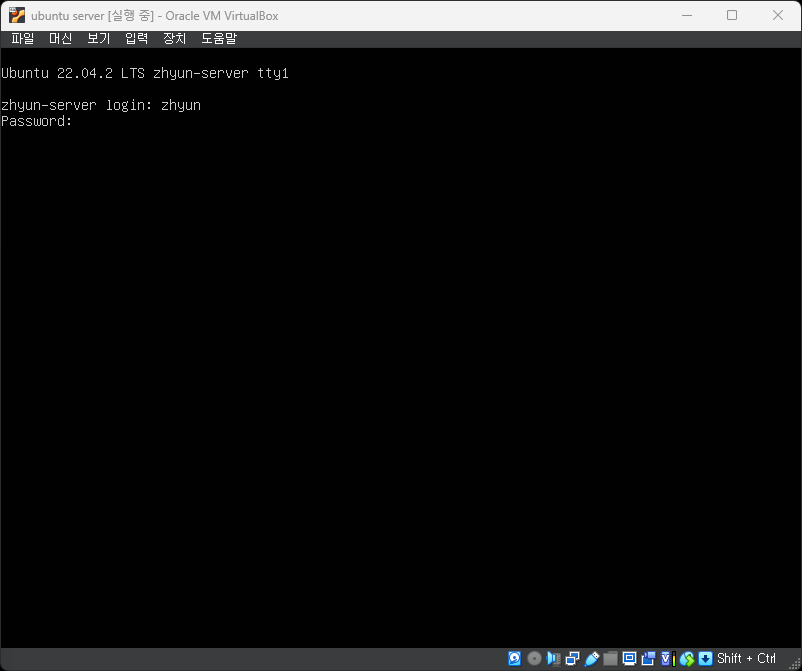Click the Password prompt in the terminal
802x671 pixels.
[36, 121]
